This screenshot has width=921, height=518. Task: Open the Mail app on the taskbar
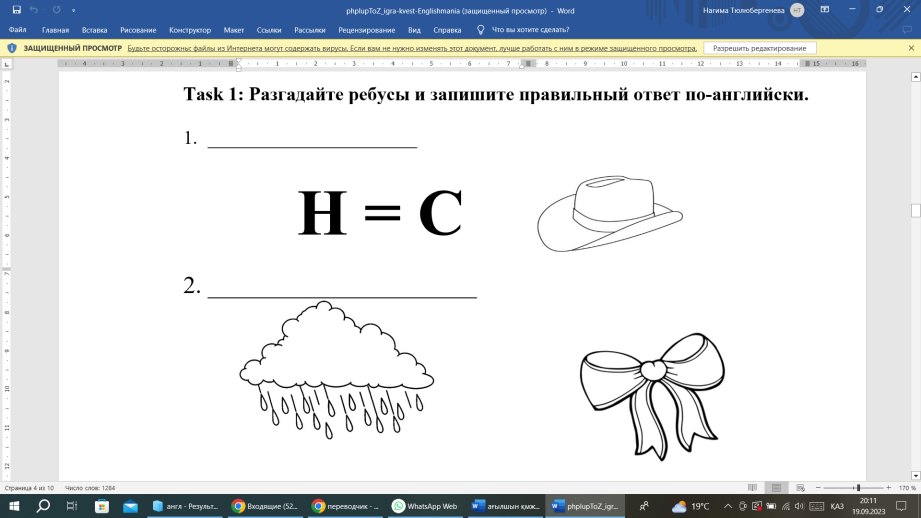coord(130,506)
